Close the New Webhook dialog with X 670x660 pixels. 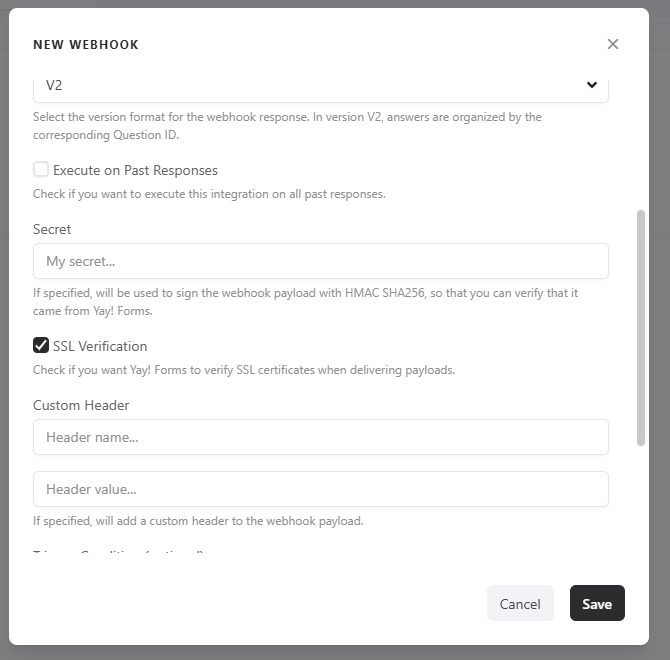point(613,44)
